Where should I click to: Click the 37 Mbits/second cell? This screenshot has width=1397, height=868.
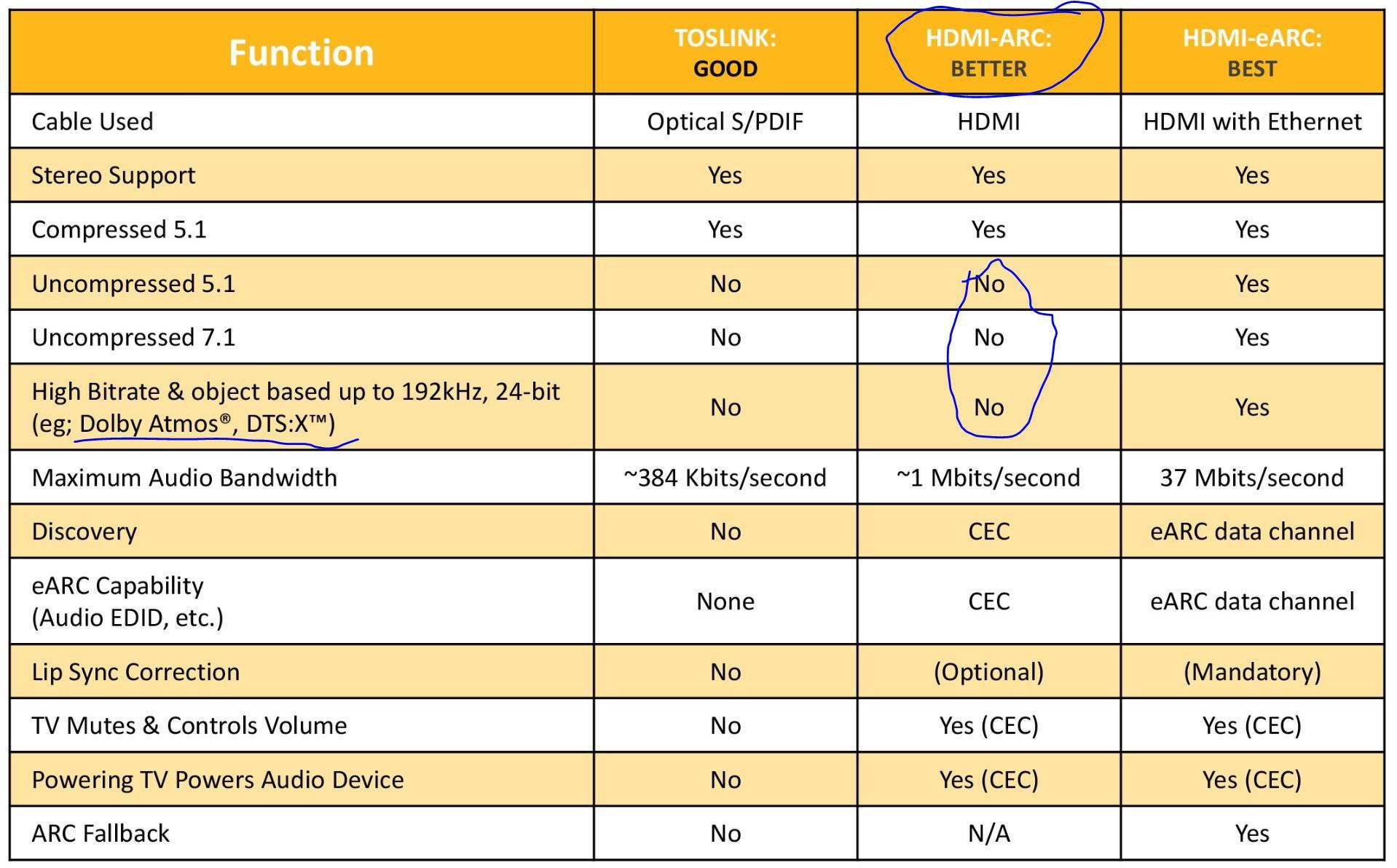[x=1252, y=478]
